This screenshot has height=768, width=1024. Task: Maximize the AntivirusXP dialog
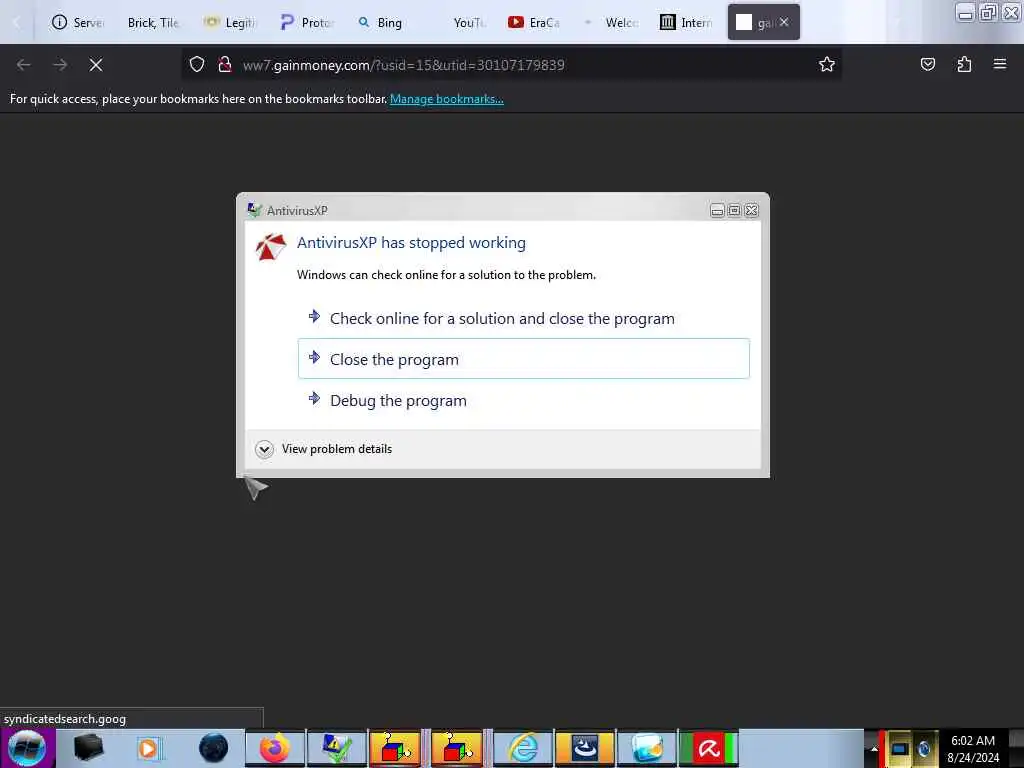click(734, 210)
